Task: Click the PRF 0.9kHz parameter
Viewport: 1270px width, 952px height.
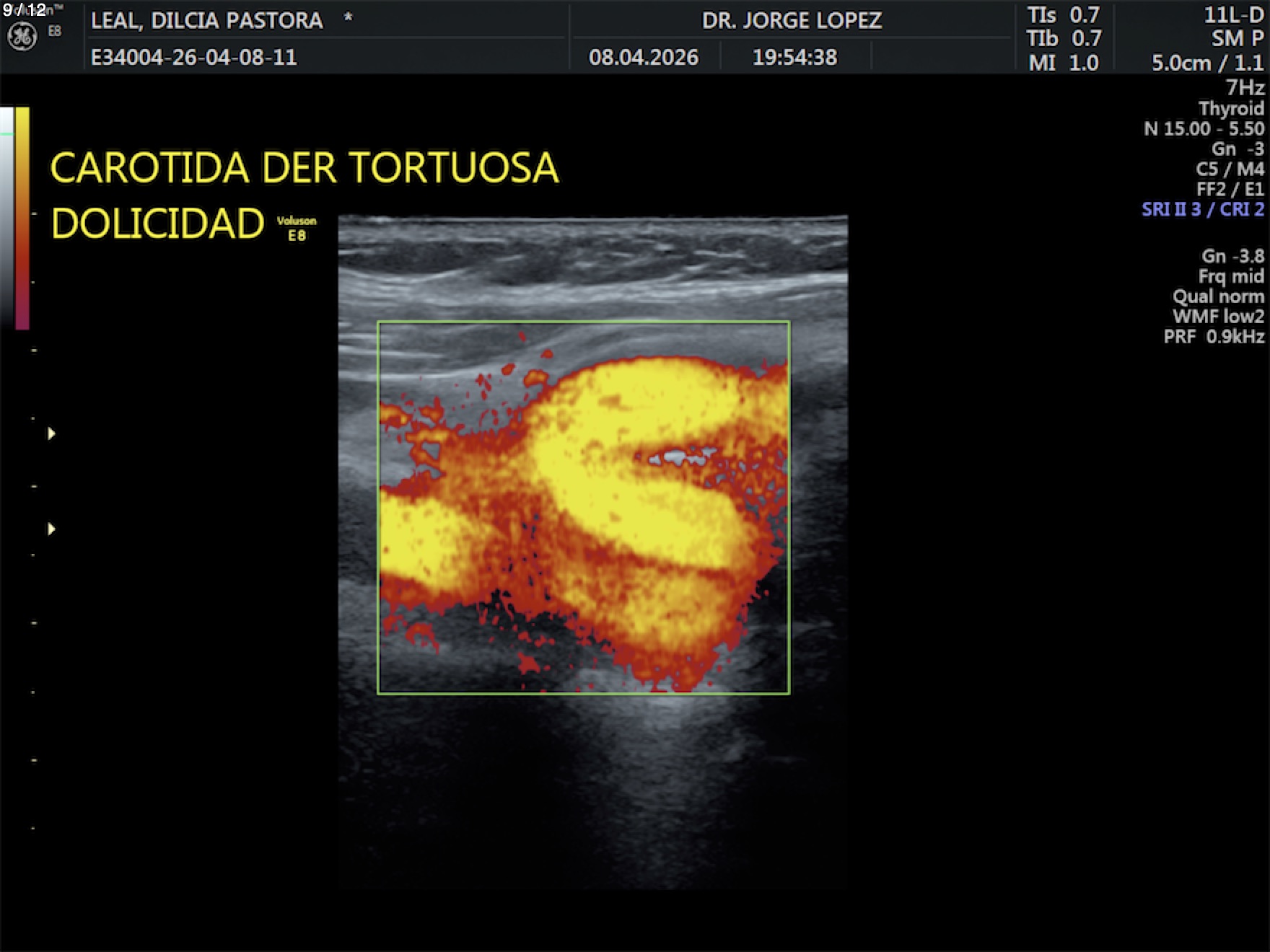Action: pyautogui.click(x=1213, y=337)
